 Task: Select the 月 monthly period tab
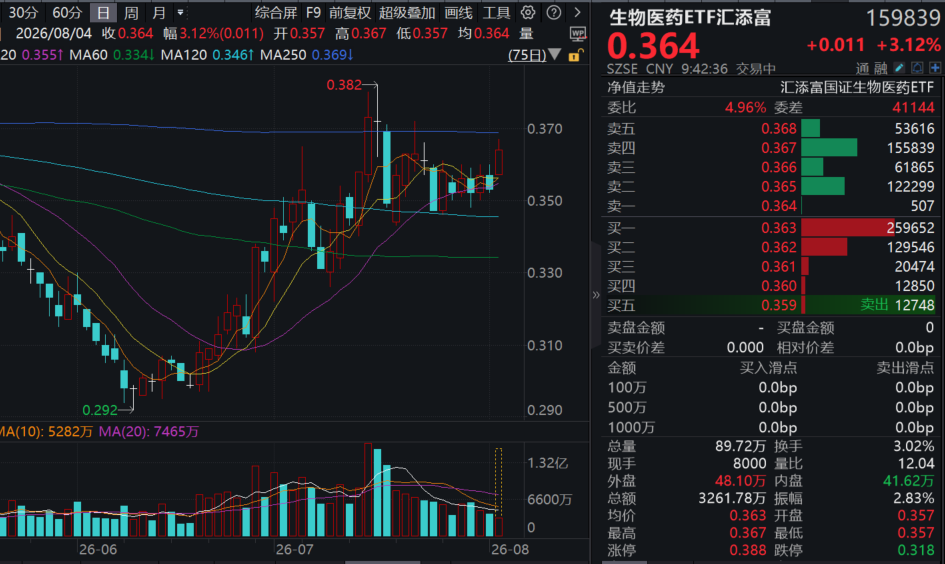click(159, 12)
